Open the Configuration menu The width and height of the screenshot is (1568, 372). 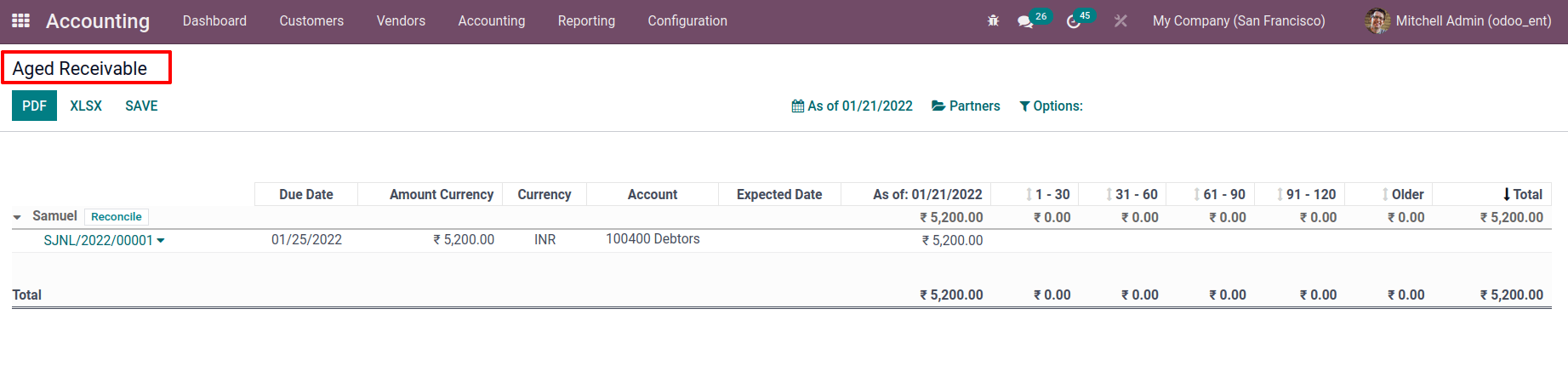687,20
